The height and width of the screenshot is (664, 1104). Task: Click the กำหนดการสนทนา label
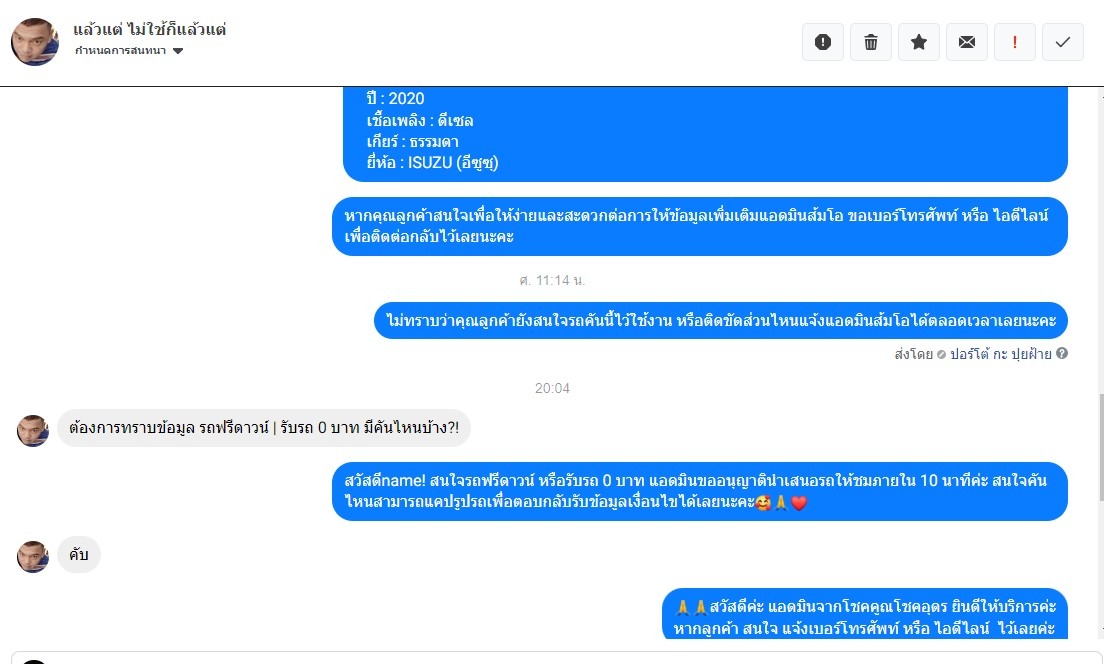120,51
